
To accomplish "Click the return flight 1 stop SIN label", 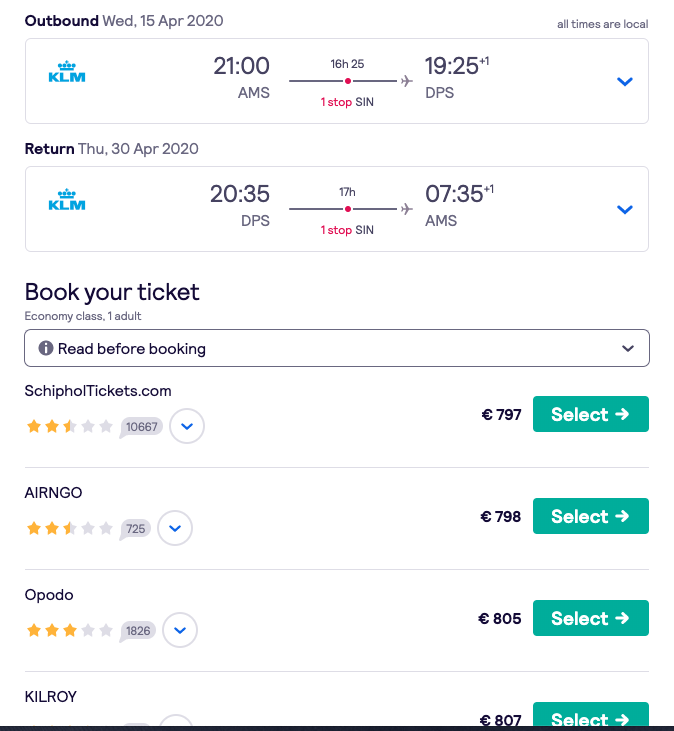I will tap(347, 230).
